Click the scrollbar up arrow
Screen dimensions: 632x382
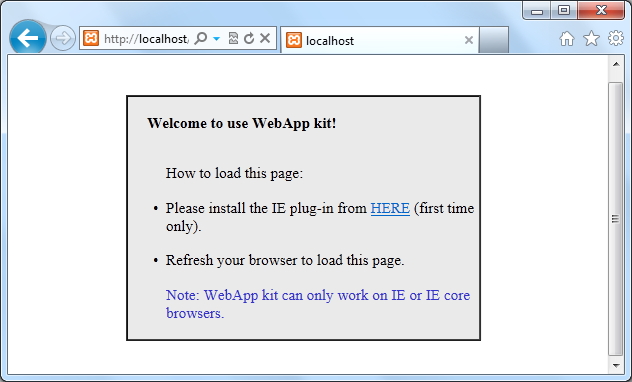coord(616,64)
